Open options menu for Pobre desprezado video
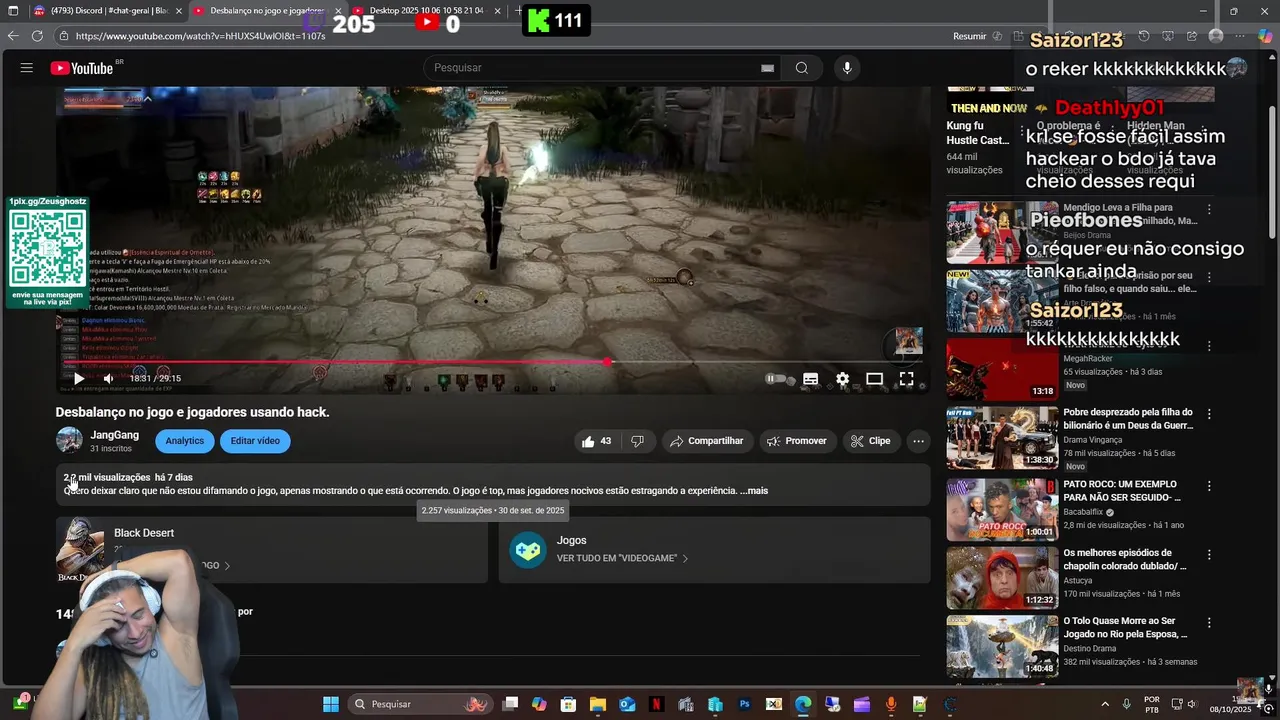This screenshot has height=720, width=1280. coord(1209,414)
